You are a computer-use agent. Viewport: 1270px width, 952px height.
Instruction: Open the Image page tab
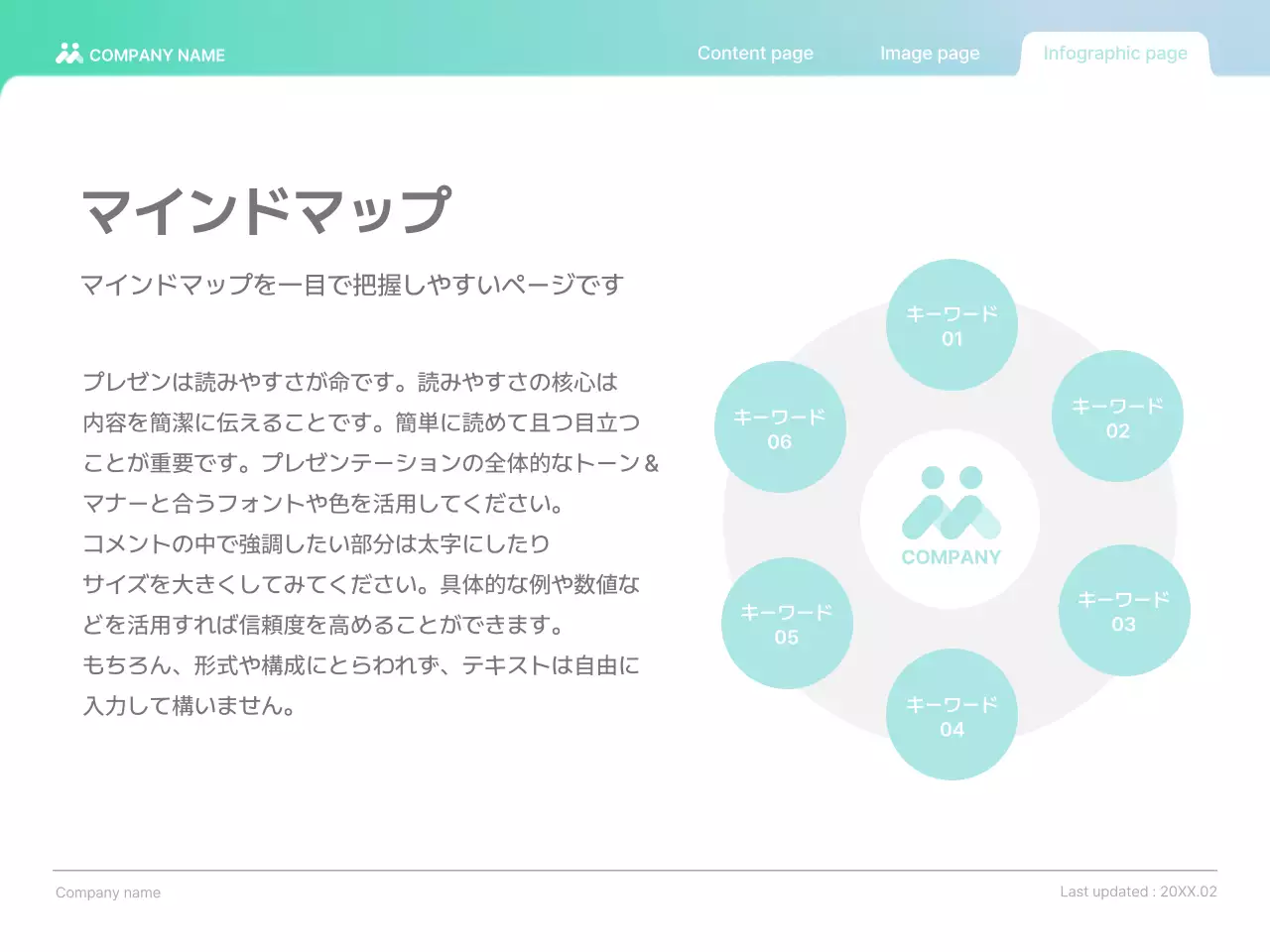pyautogui.click(x=930, y=54)
